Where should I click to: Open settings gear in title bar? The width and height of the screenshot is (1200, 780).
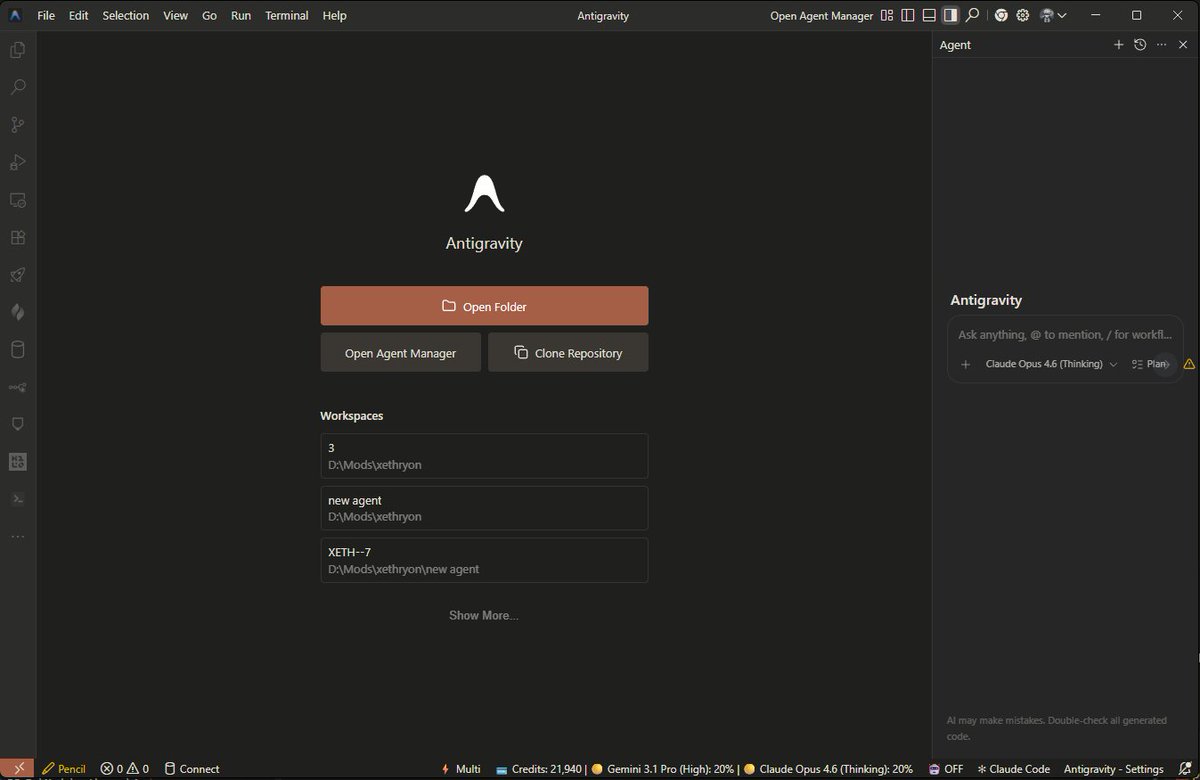tap(1023, 15)
